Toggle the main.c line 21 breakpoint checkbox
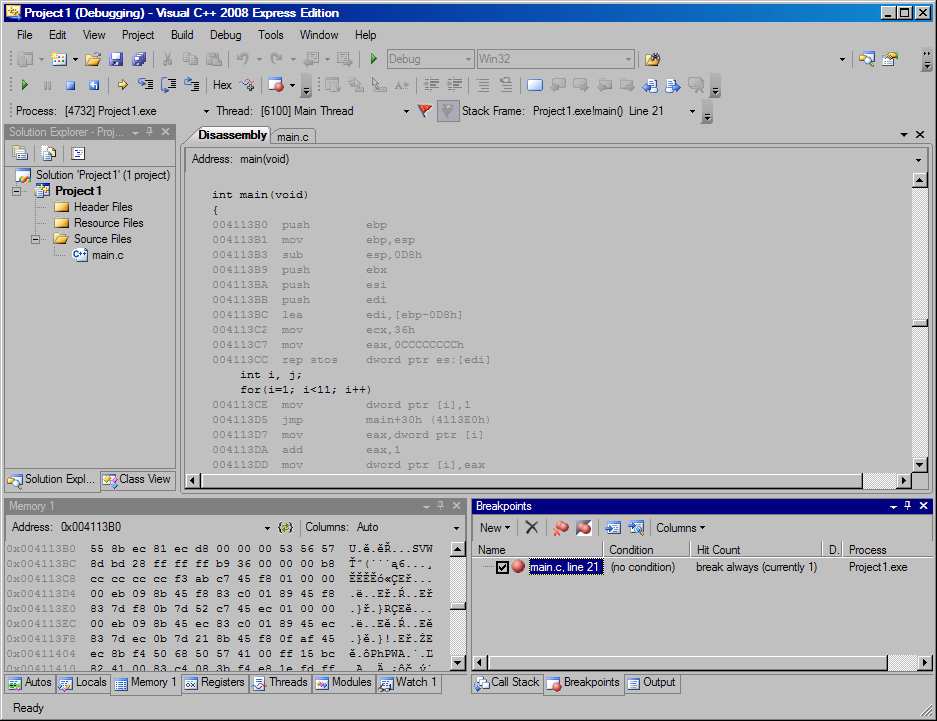 pyautogui.click(x=502, y=567)
